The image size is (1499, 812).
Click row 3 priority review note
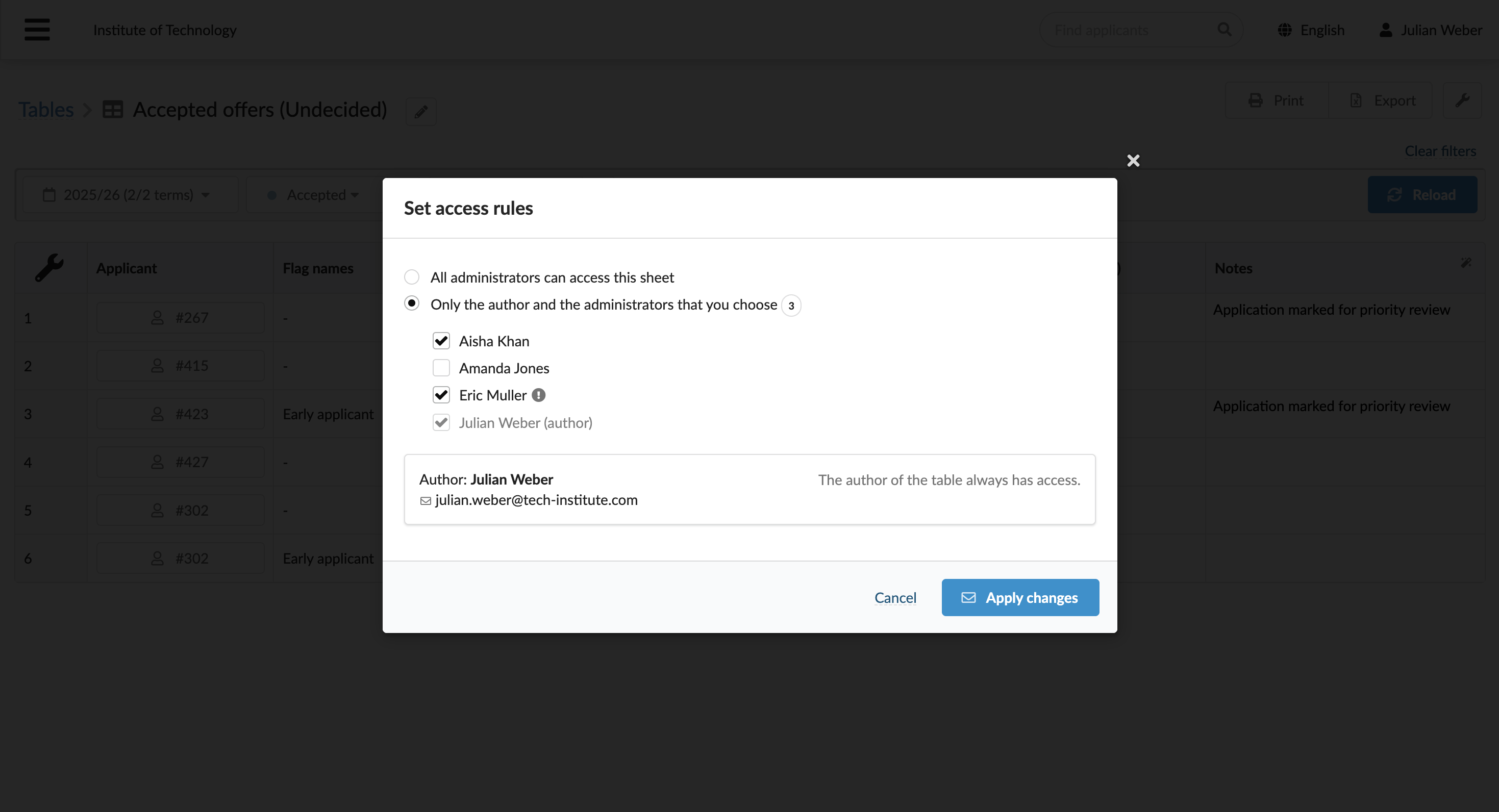pyautogui.click(x=1332, y=406)
